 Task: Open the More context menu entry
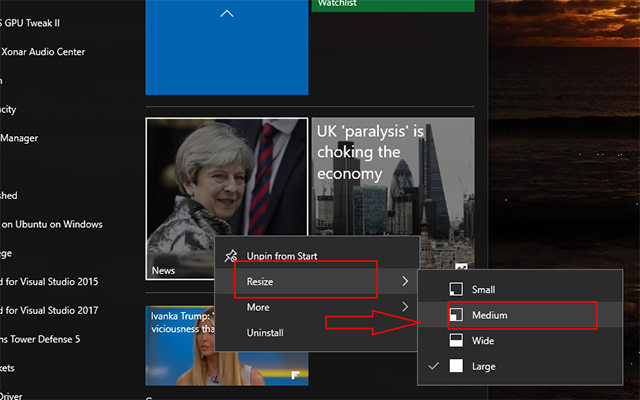pyautogui.click(x=317, y=307)
